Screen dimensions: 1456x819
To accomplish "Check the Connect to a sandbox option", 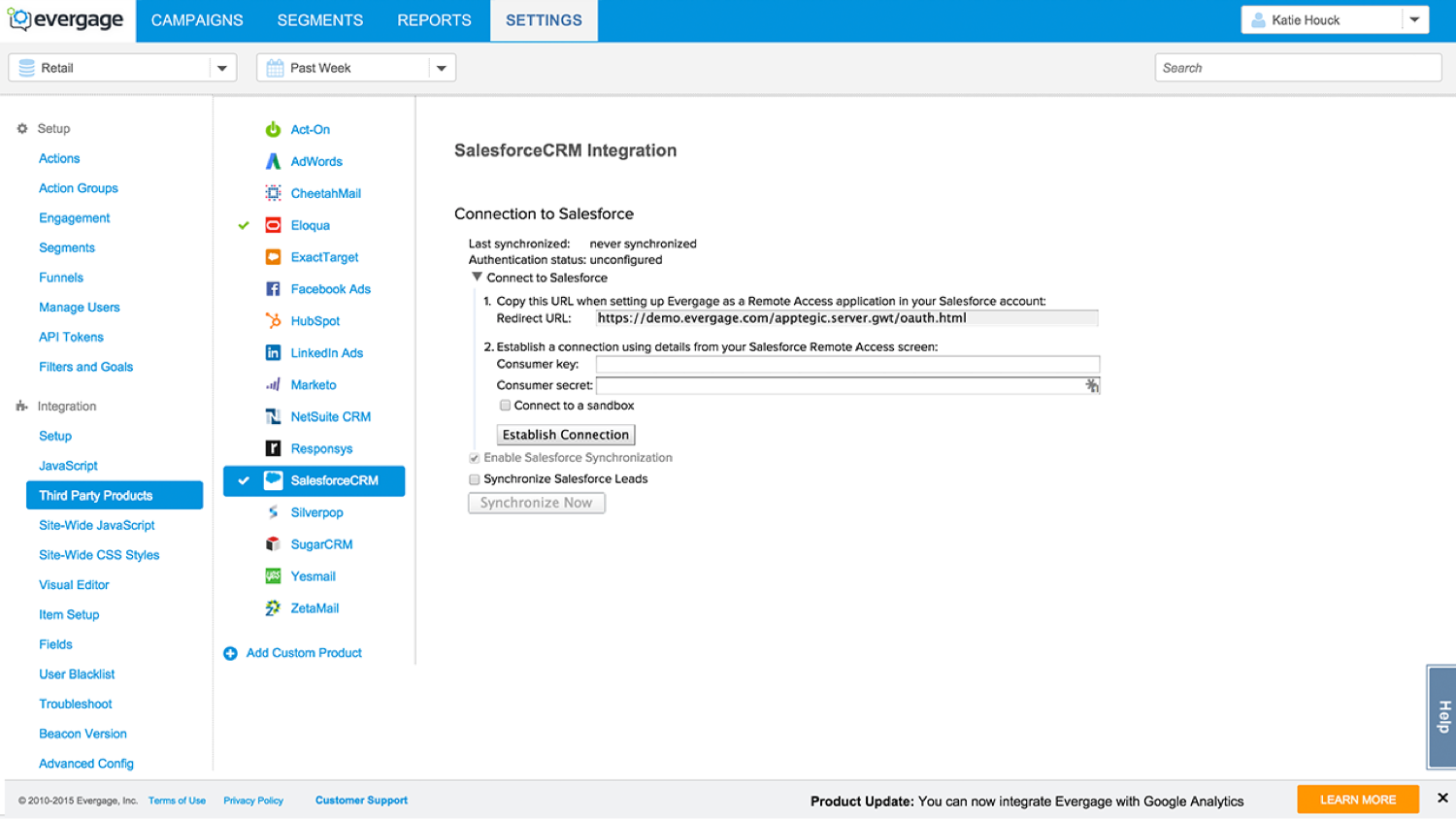I will 506,405.
